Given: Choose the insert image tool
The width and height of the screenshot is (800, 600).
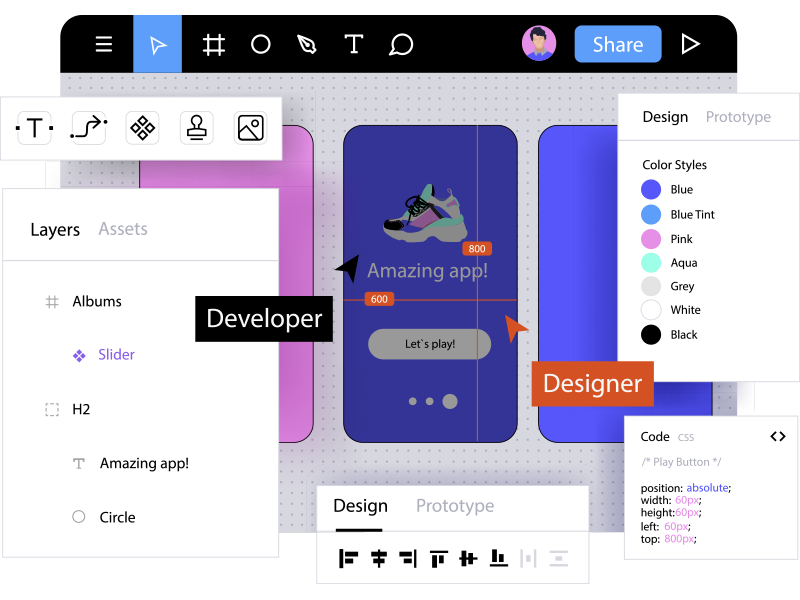Looking at the screenshot, I should [x=251, y=128].
